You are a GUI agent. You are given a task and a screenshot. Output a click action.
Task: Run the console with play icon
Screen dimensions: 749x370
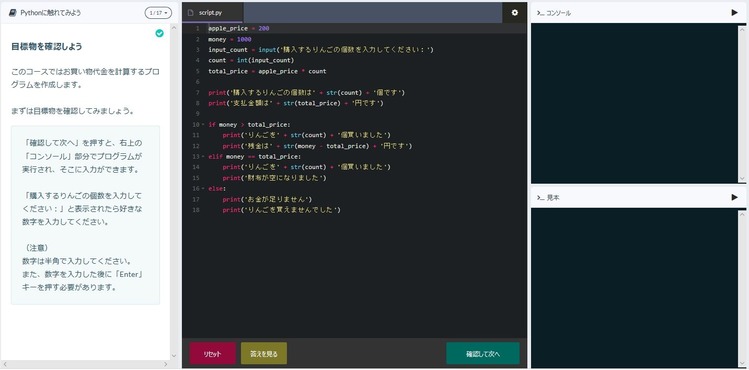734,12
